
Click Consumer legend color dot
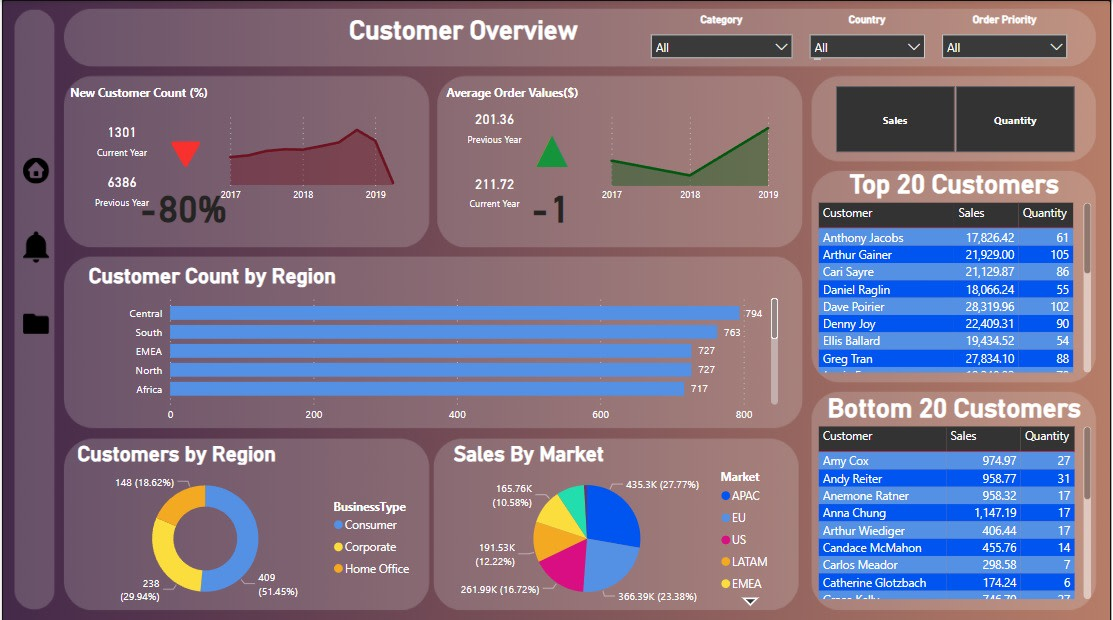(339, 525)
